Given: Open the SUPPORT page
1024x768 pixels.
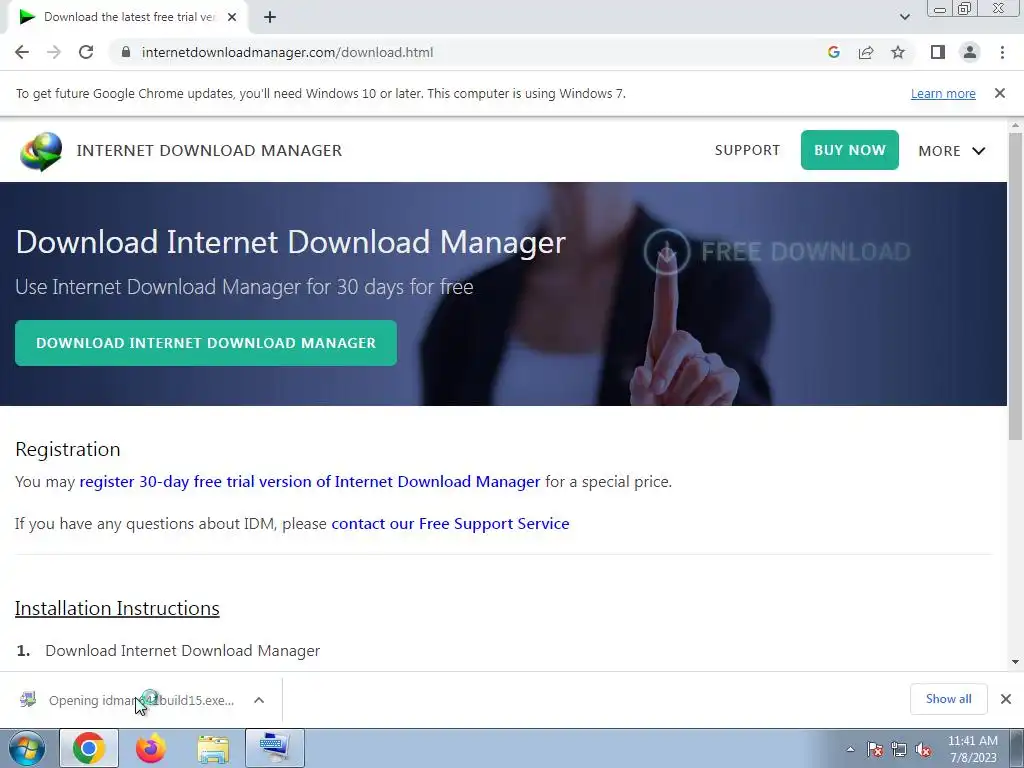Looking at the screenshot, I should click(747, 150).
